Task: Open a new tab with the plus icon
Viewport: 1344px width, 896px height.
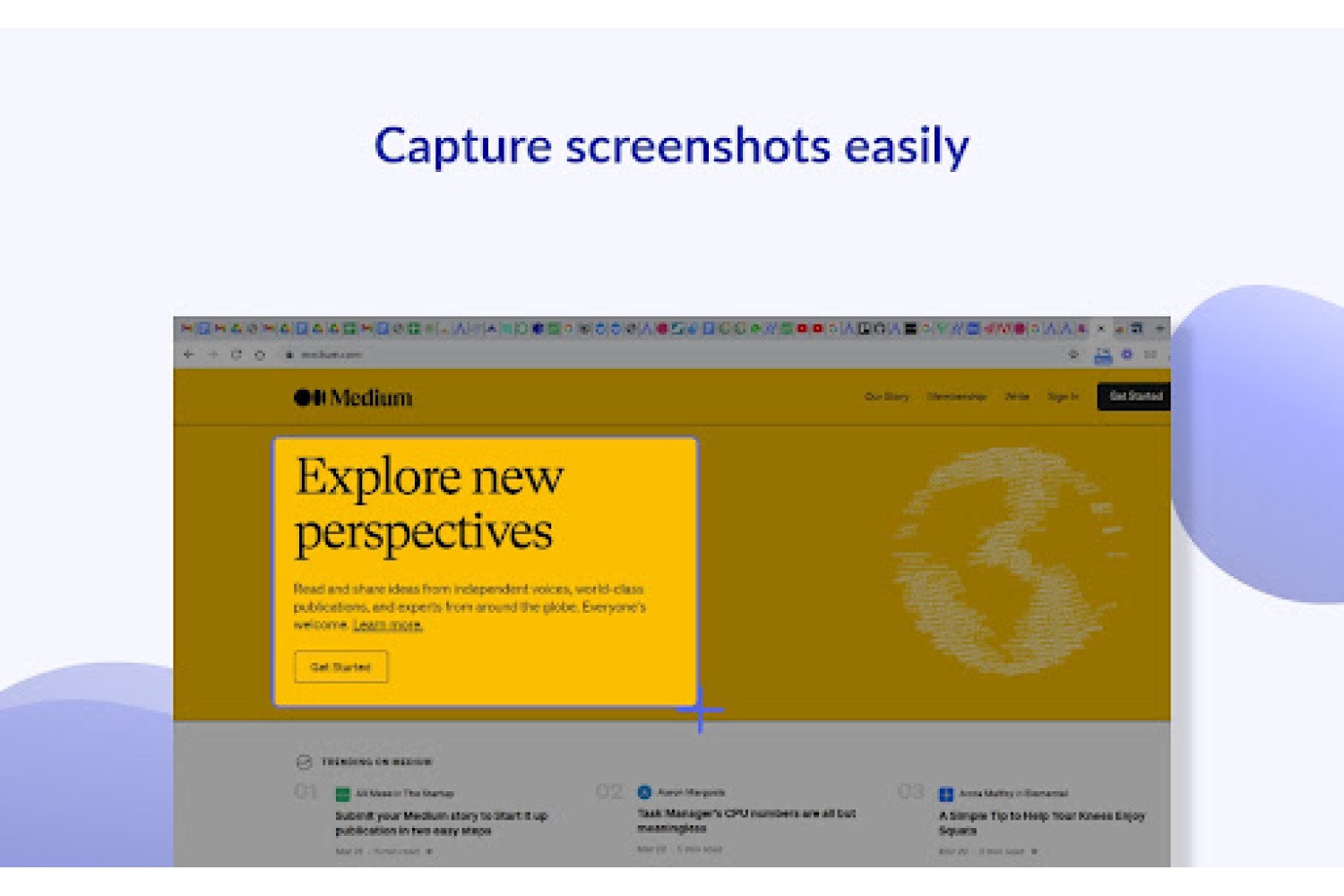Action: click(1159, 329)
